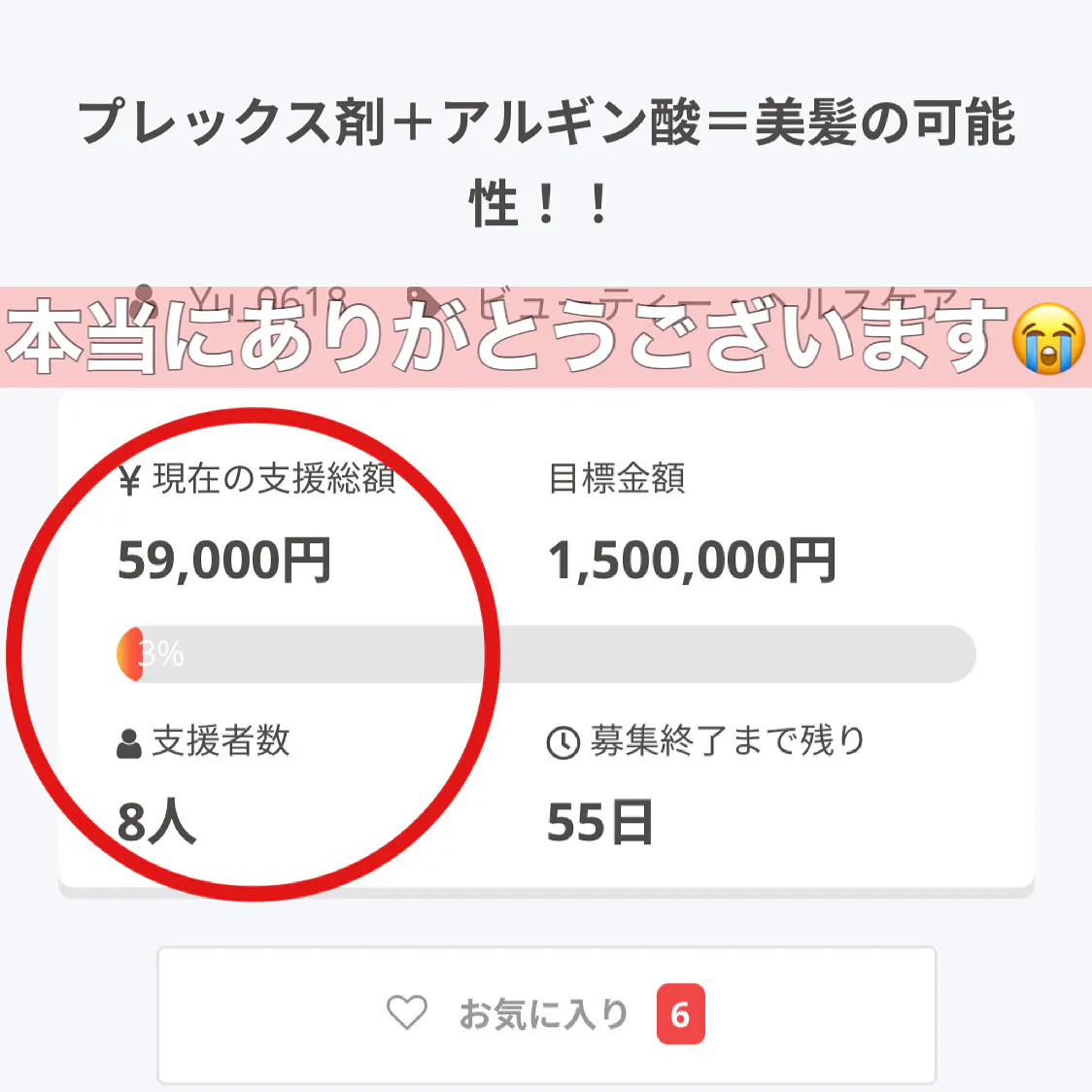Click the orange filled part of progress bar
Viewport: 1092px width, 1092px height.
coord(128,654)
